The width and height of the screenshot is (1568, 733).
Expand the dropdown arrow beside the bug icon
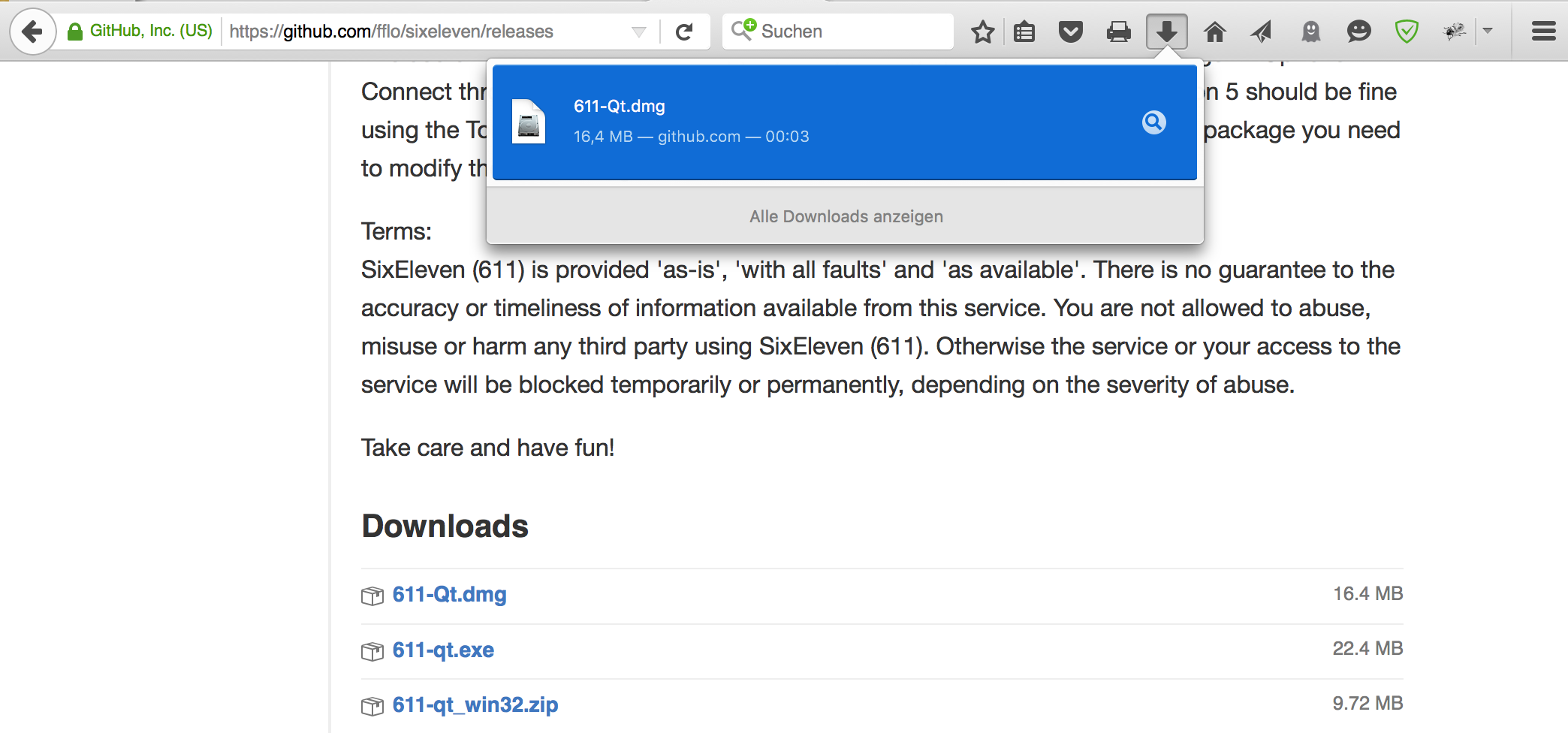point(1488,32)
